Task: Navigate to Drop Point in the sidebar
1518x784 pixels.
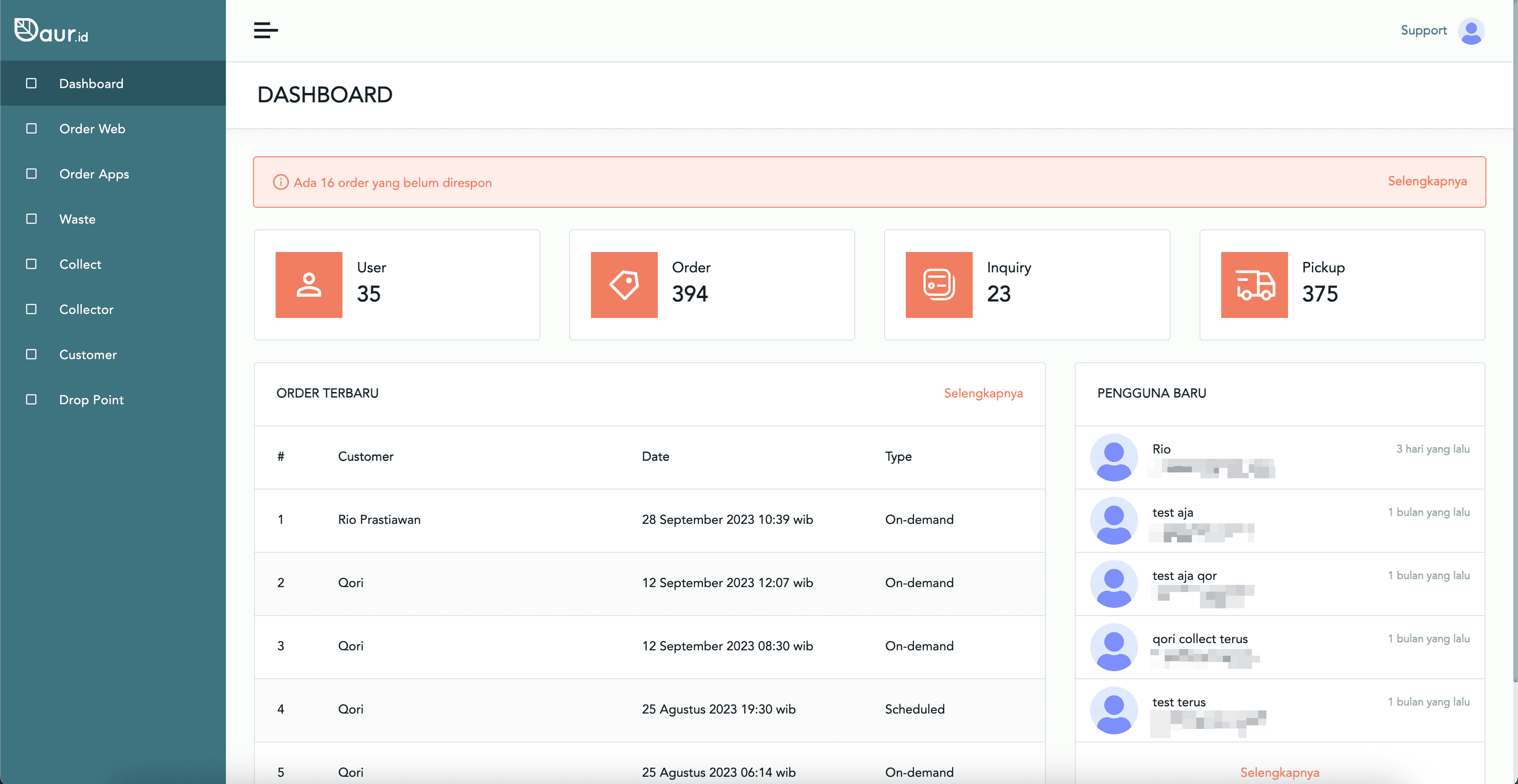Action: (x=91, y=399)
